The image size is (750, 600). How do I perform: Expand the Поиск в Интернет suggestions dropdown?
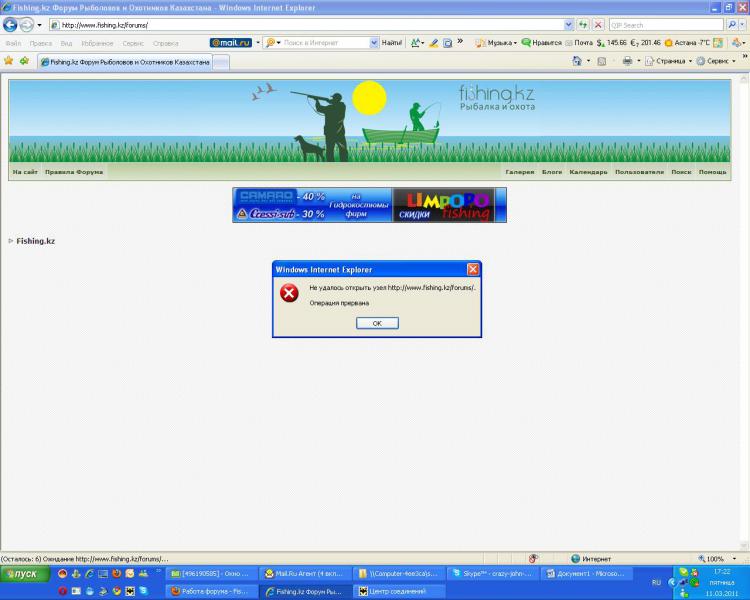tap(374, 43)
